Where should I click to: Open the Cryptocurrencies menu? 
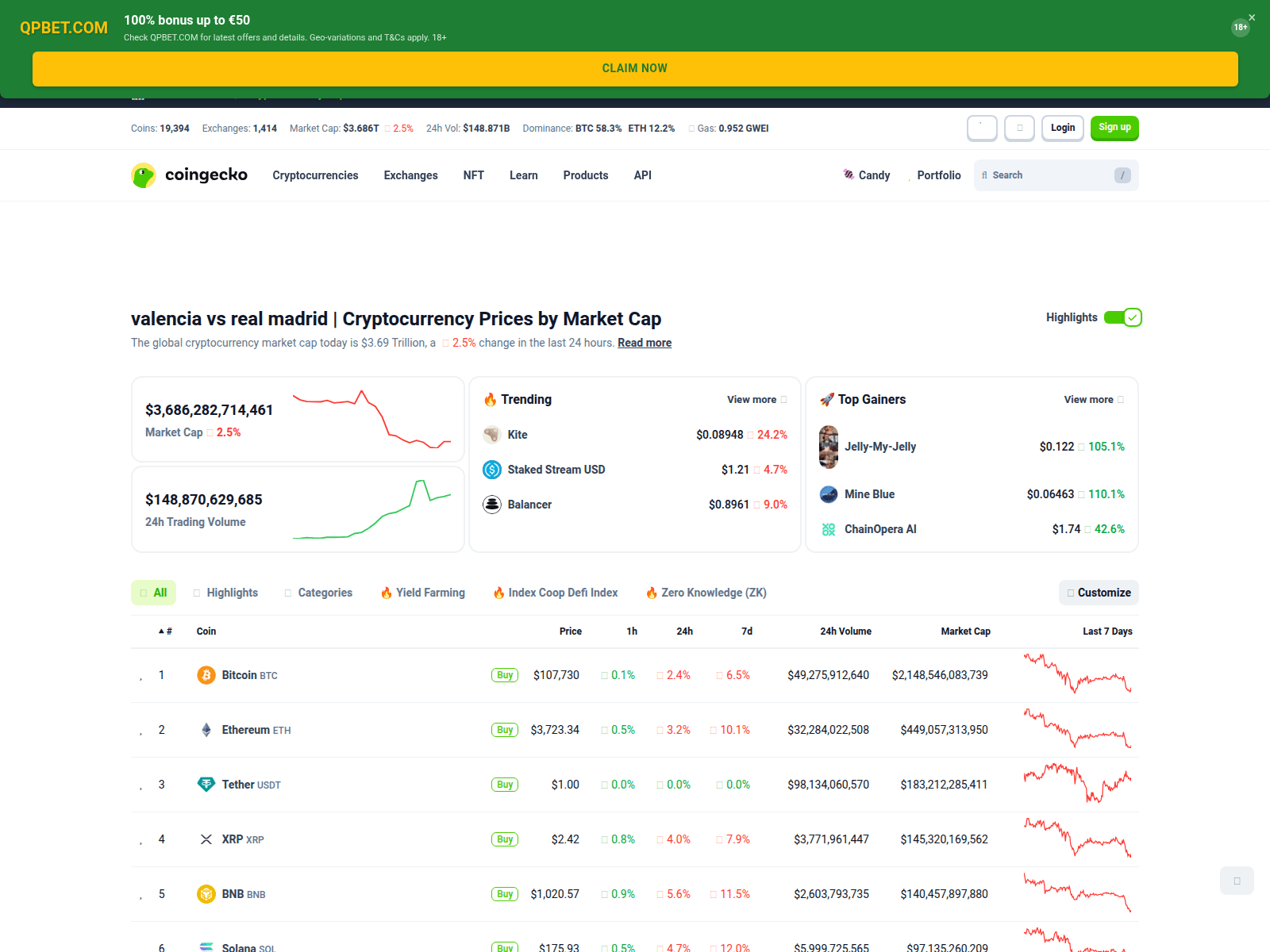click(315, 175)
